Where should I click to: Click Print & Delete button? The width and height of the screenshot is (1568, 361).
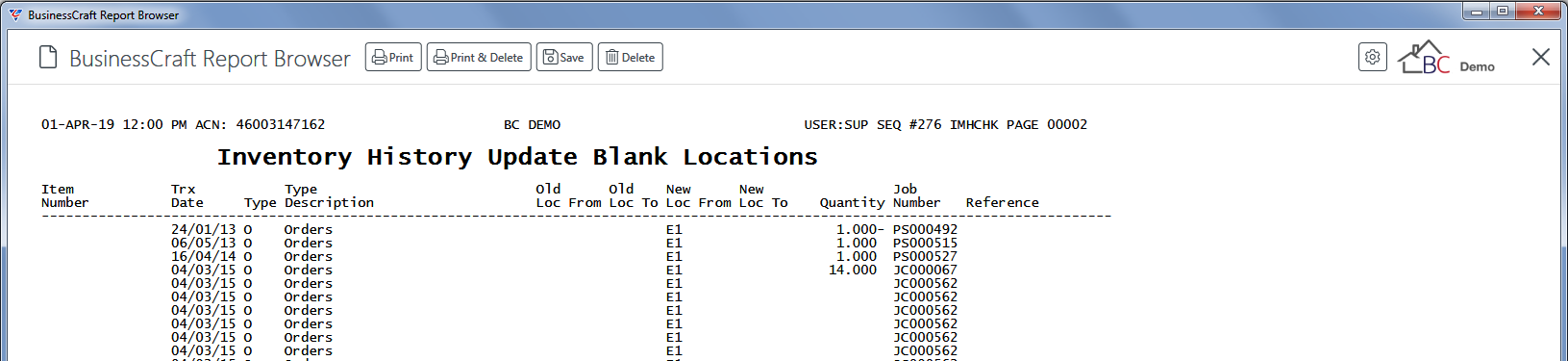479,58
